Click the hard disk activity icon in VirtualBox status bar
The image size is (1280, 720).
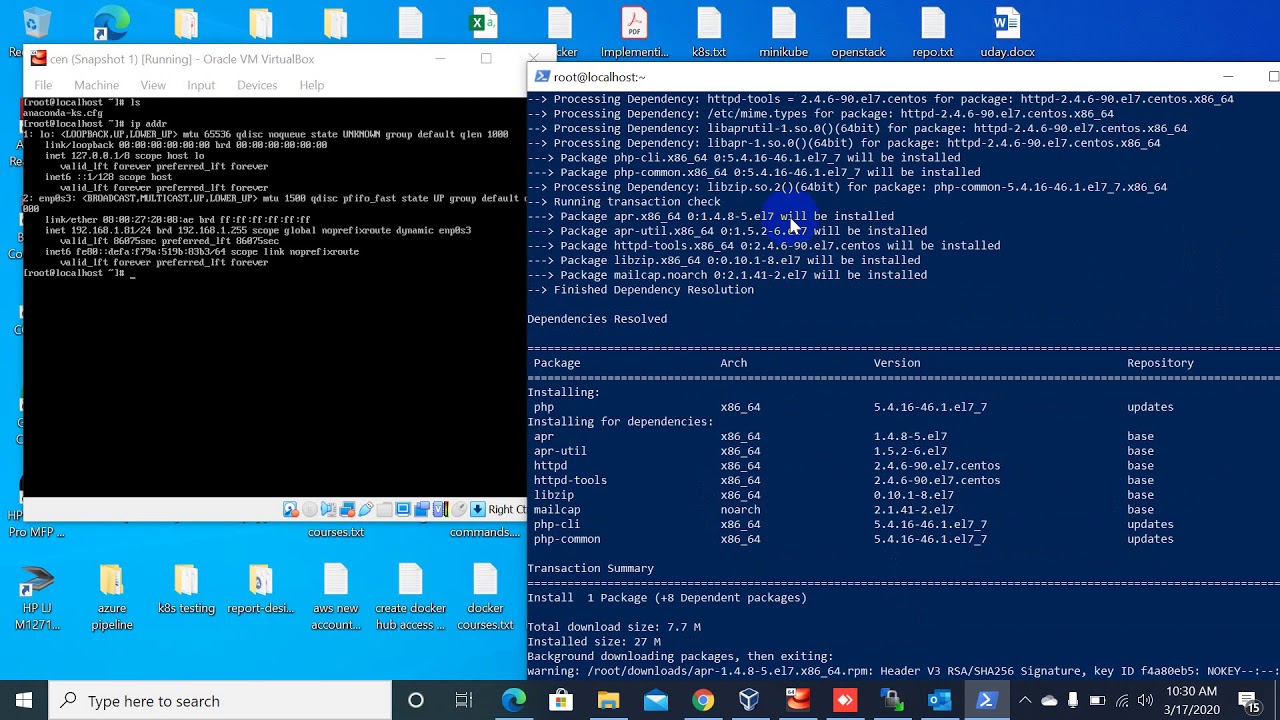pyautogui.click(x=291, y=509)
